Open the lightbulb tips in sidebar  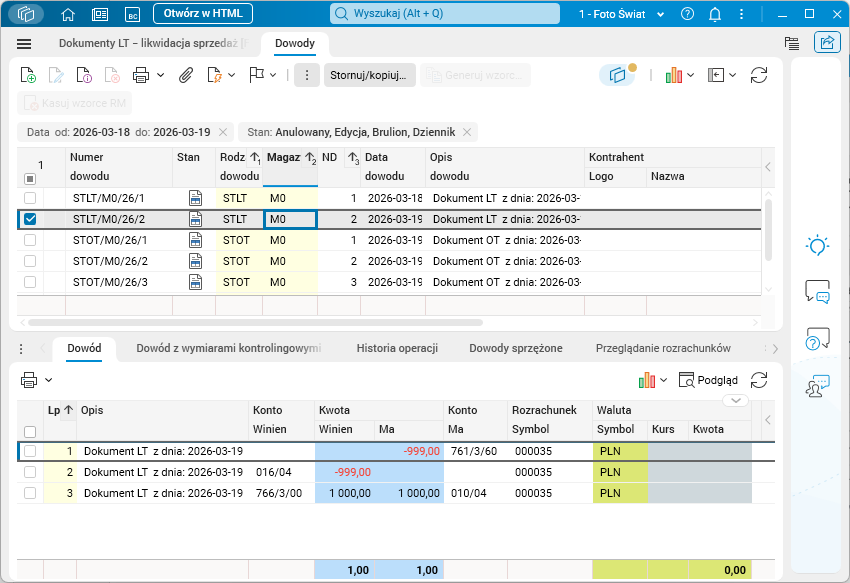coord(817,246)
